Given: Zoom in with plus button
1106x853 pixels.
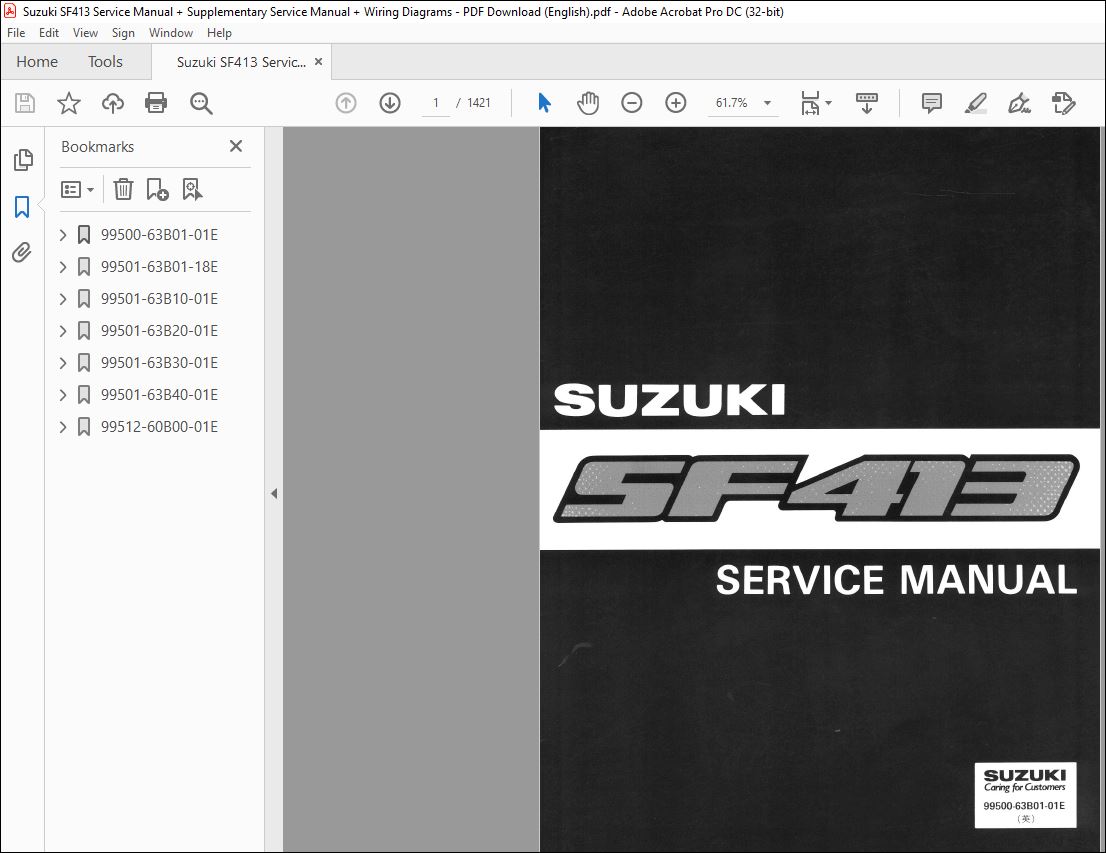Looking at the screenshot, I should click(676, 103).
